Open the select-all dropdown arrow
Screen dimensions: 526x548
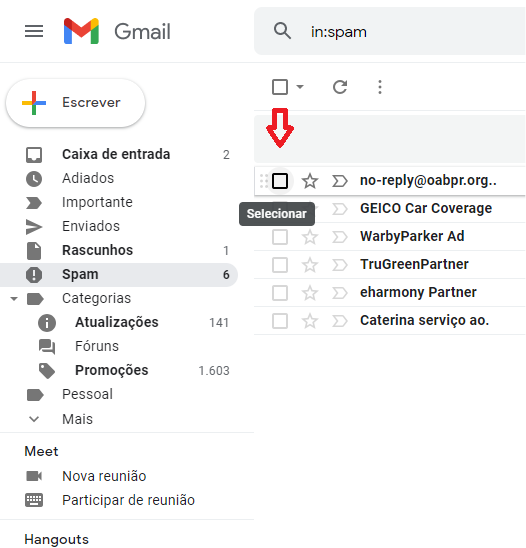tap(300, 86)
